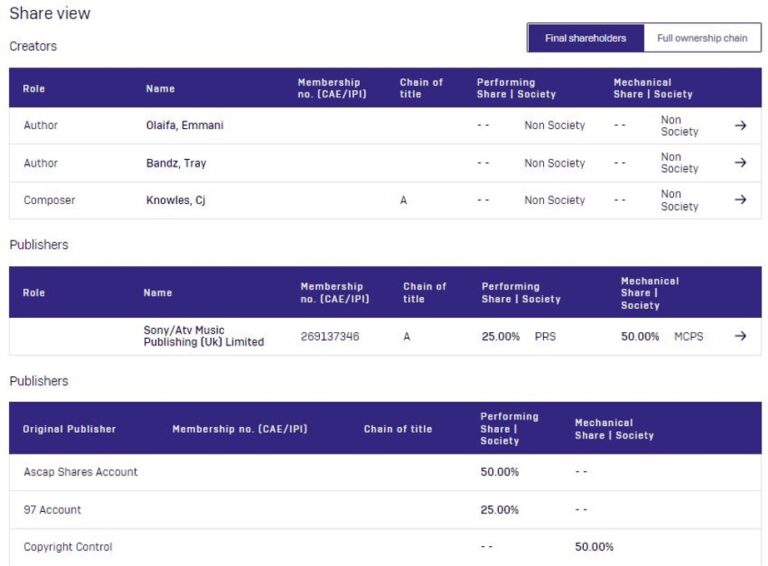Click the Name column header in Creators table
Viewport: 768px width, 566px height.
(x=160, y=89)
